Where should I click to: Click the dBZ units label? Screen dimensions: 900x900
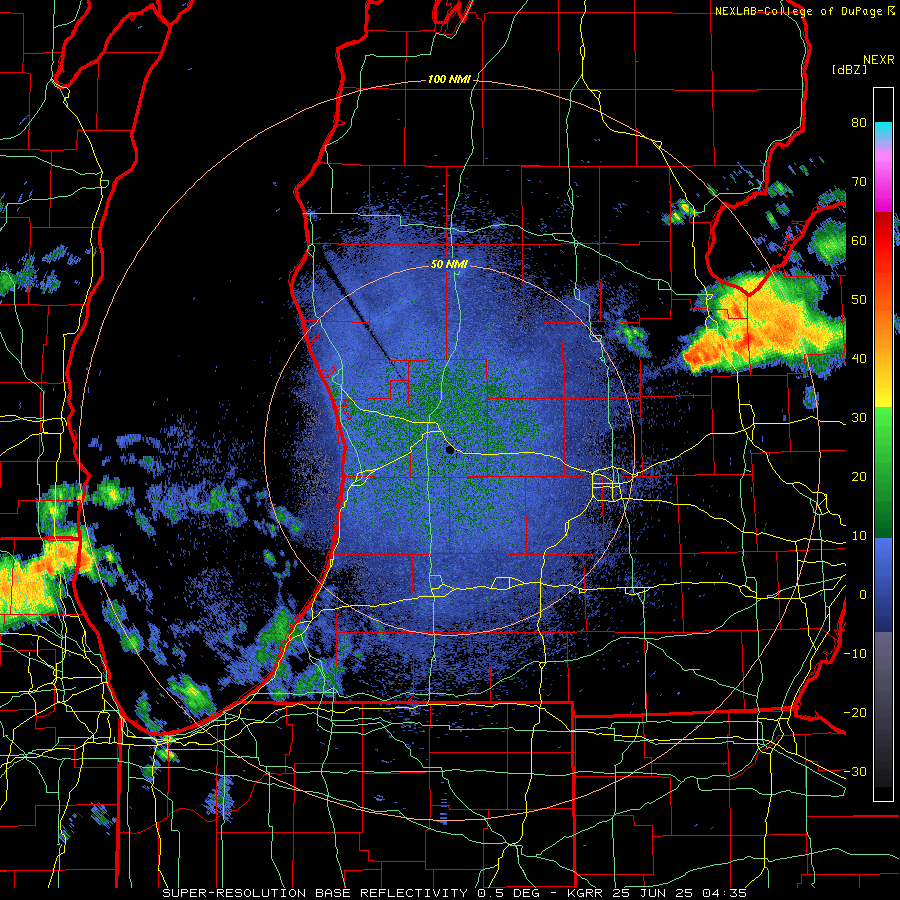tap(849, 69)
